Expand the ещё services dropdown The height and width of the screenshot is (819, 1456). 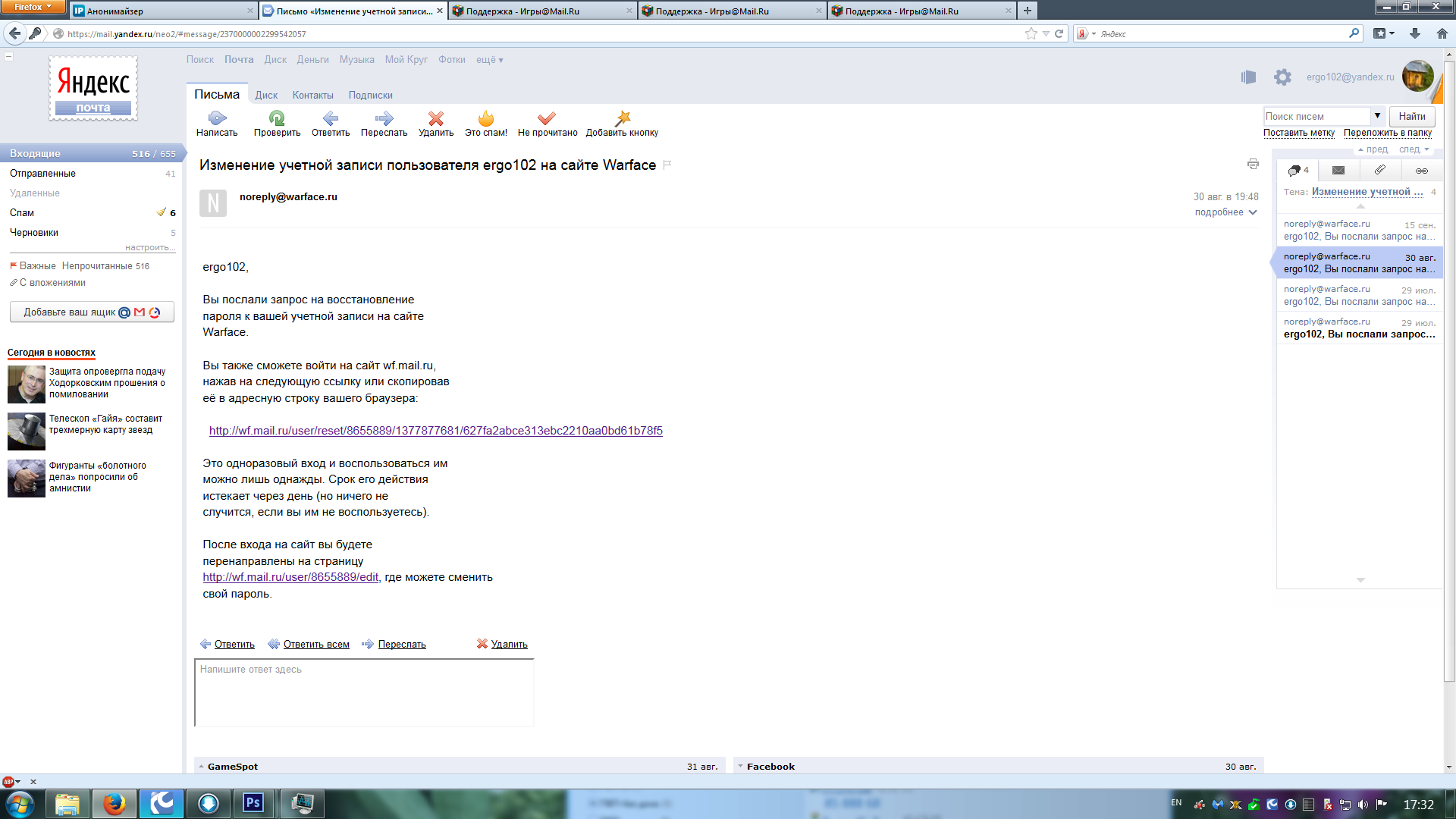tap(490, 59)
